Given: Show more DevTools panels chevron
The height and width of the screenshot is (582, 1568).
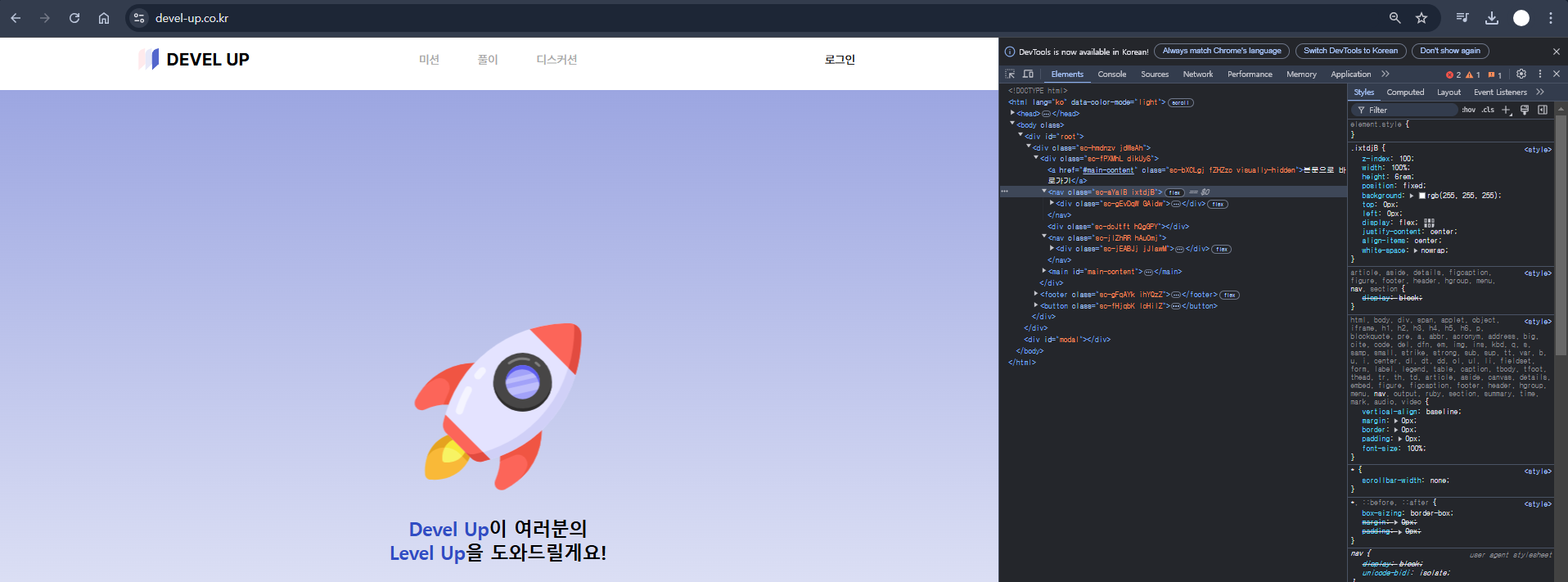Looking at the screenshot, I should [1386, 74].
